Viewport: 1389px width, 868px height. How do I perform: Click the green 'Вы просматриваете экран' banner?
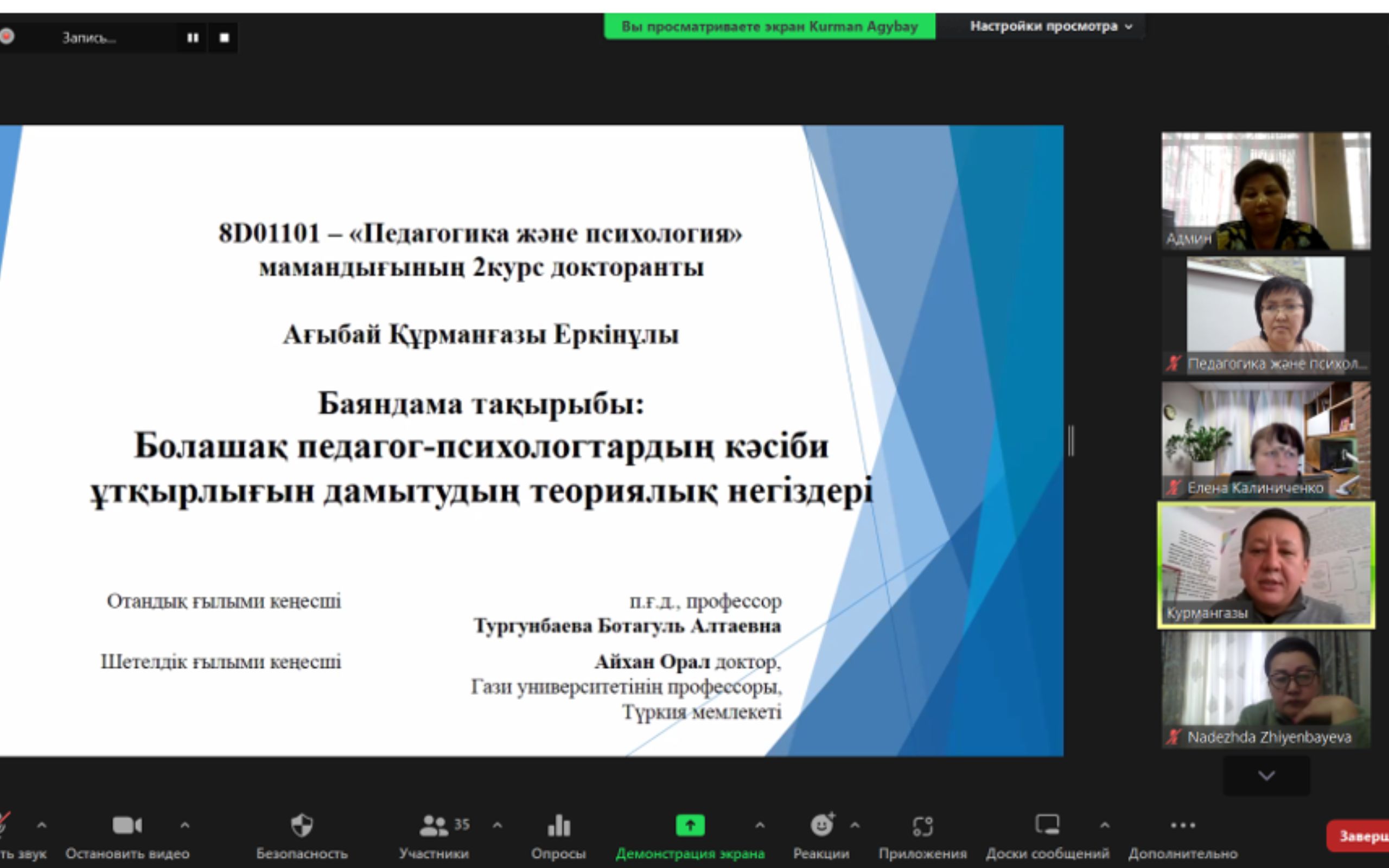769,27
